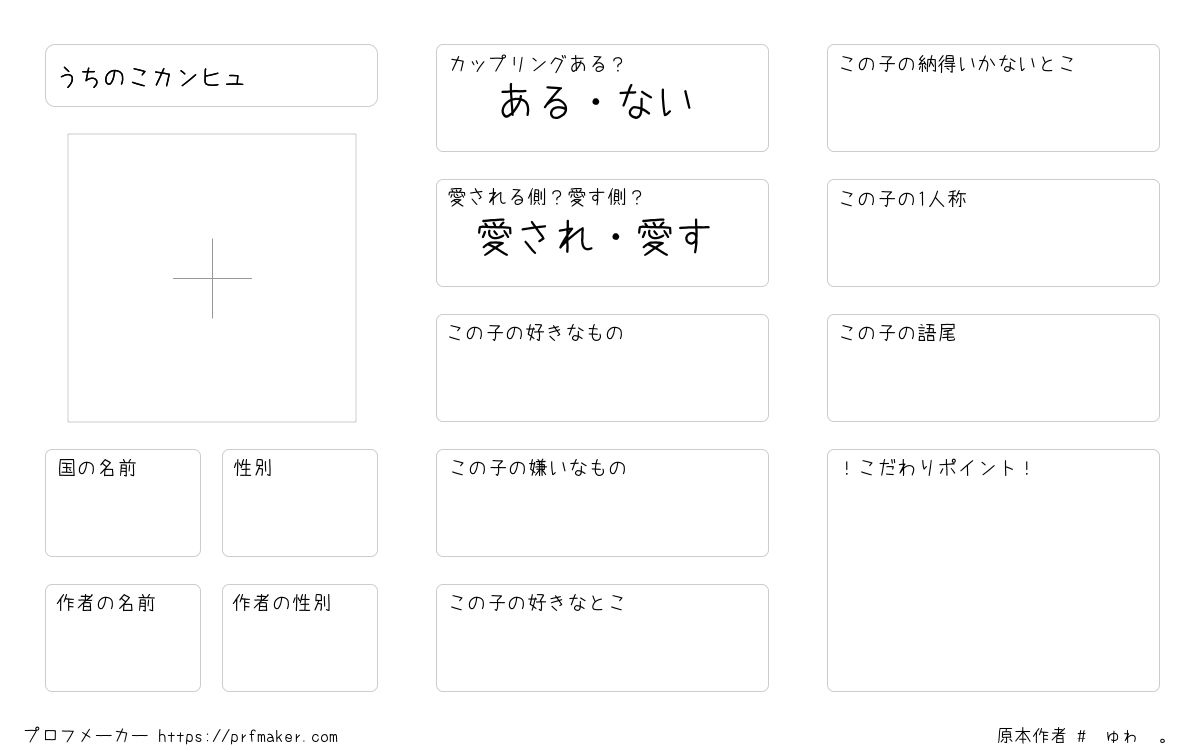The image size is (1200, 750).
Task: Click the 作者の名前 field
Action: pyautogui.click(x=123, y=638)
